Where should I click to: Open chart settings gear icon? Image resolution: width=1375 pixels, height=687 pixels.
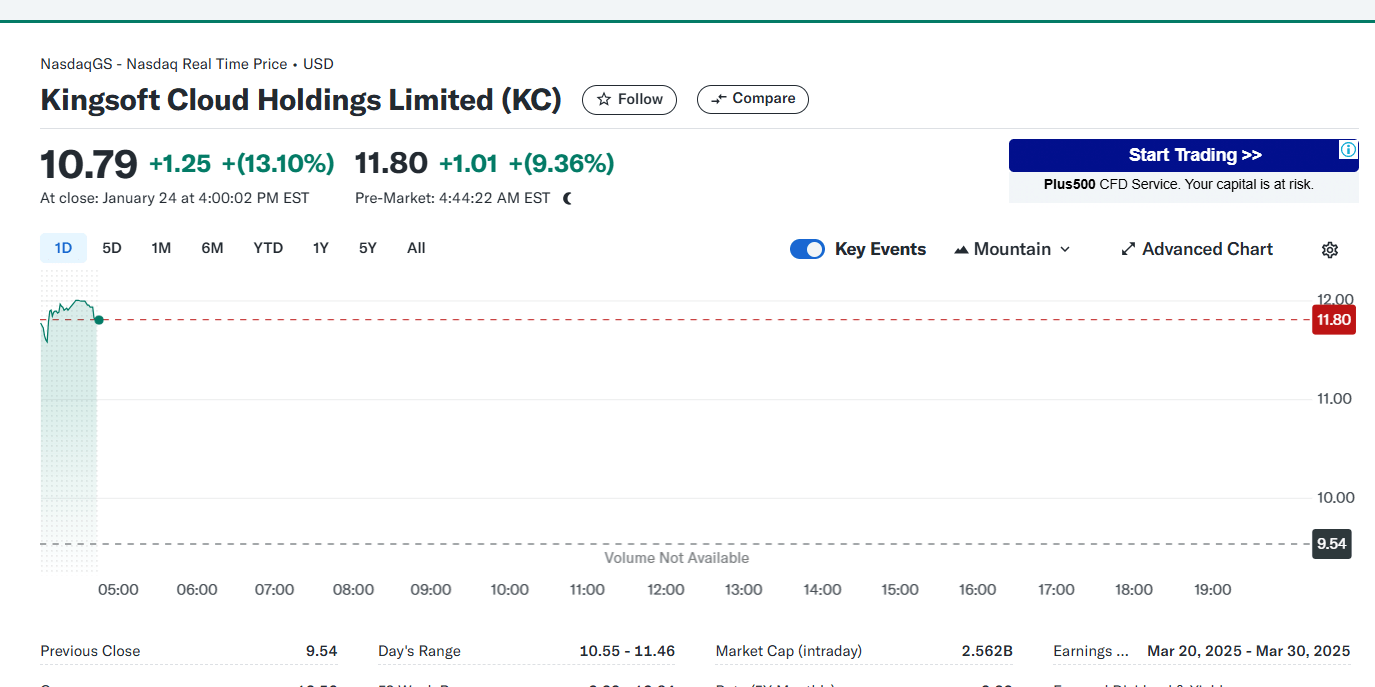pos(1329,250)
